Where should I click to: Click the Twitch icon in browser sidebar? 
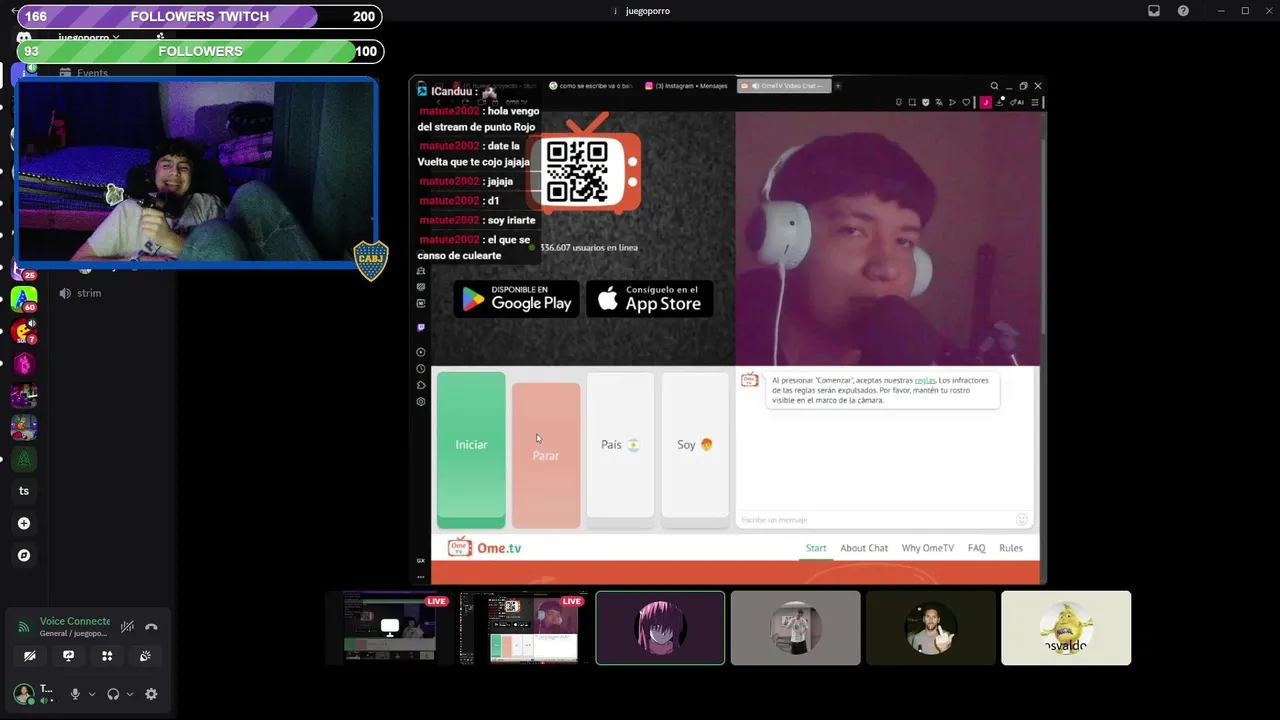421,327
